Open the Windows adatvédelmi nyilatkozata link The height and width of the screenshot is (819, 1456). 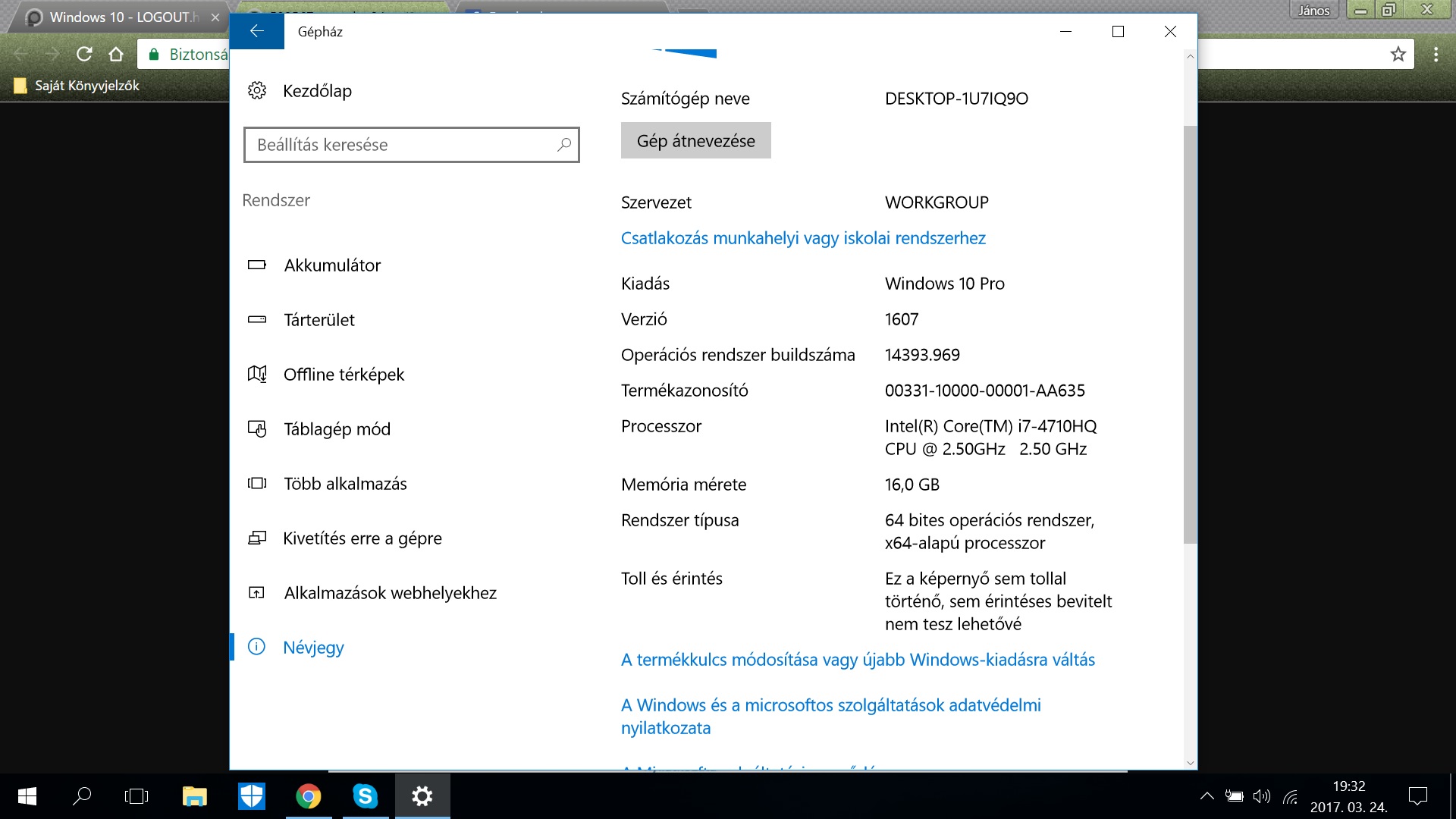(x=831, y=717)
